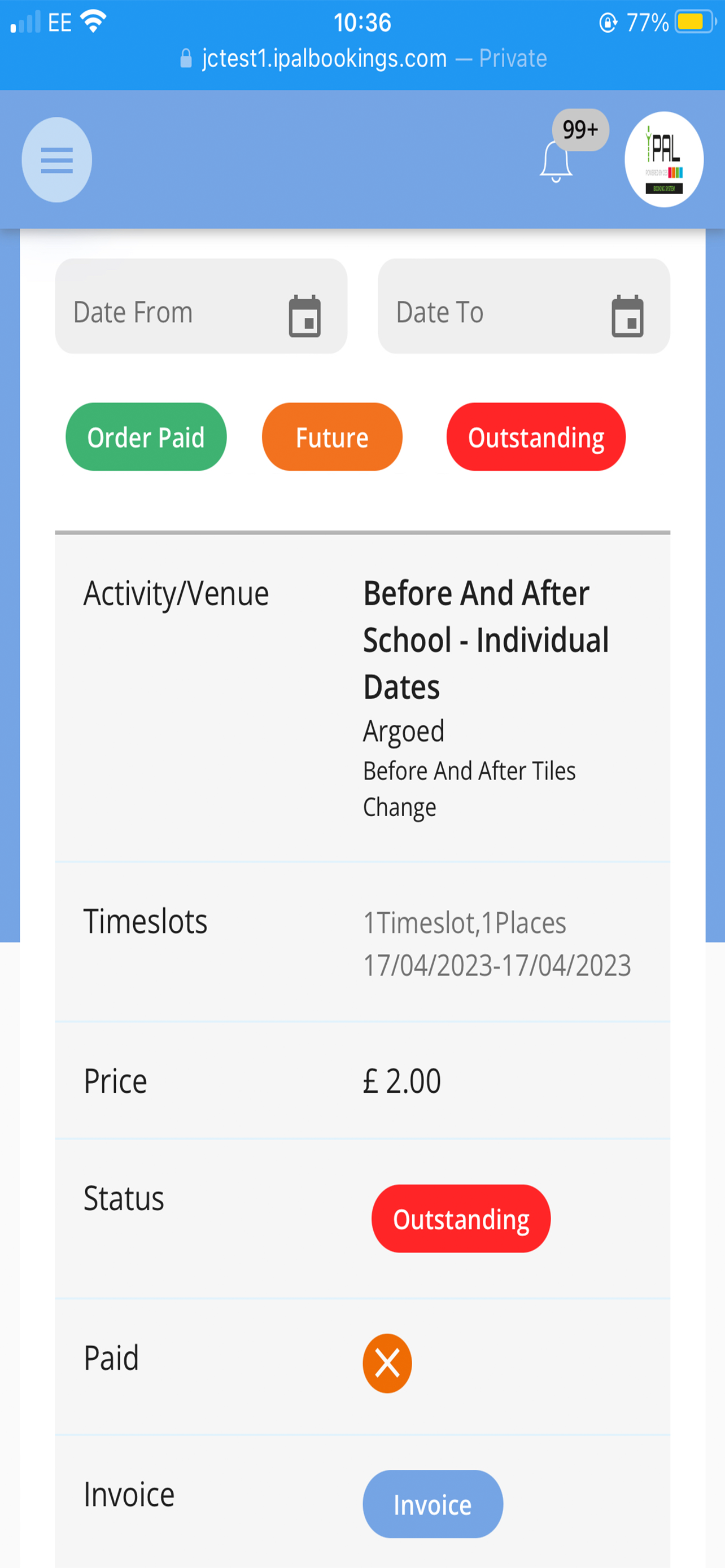Tap the 99+ notification badge
725x1568 pixels.
(x=580, y=130)
